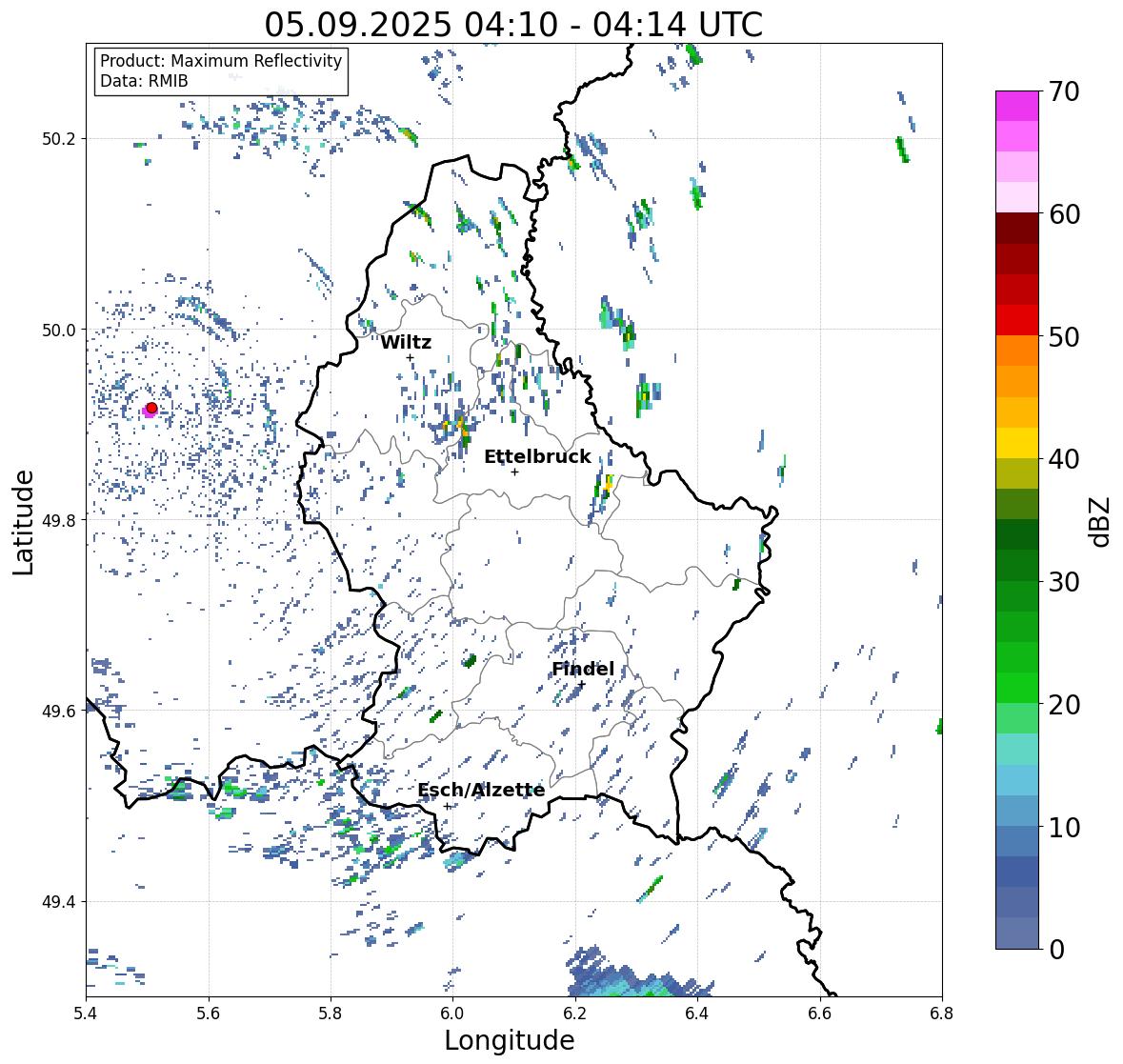Click the yellow 40 dBZ colorbar segment
The image size is (1123, 1064).
tap(1017, 443)
